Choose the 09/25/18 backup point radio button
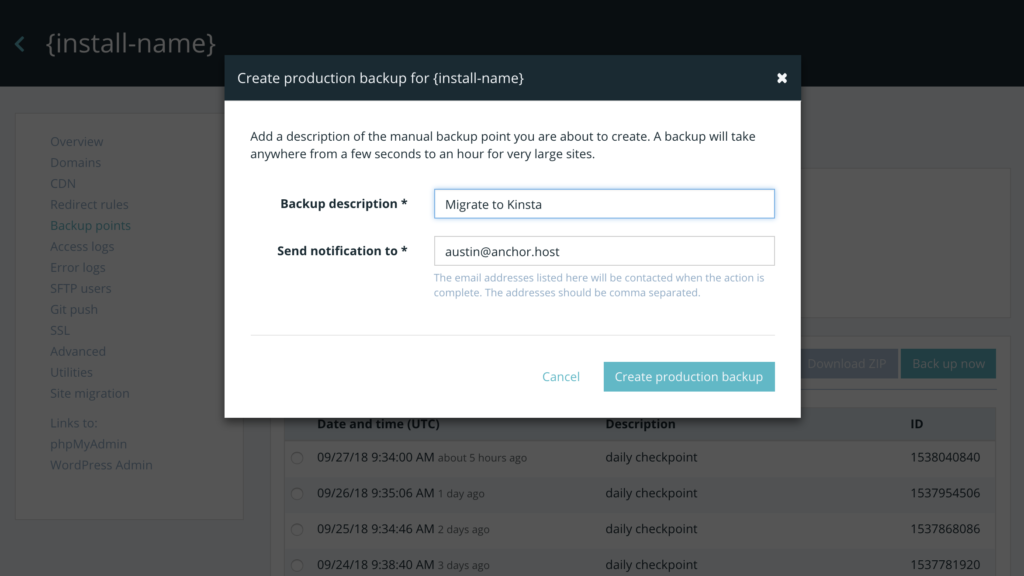This screenshot has width=1024, height=576. 297,530
